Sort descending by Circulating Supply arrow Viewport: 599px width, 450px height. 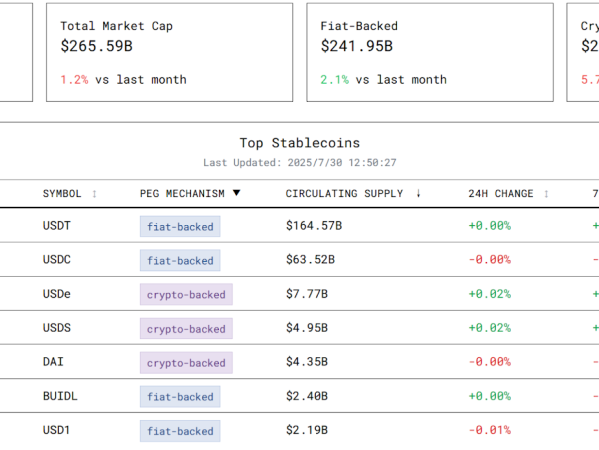pyautogui.click(x=418, y=193)
